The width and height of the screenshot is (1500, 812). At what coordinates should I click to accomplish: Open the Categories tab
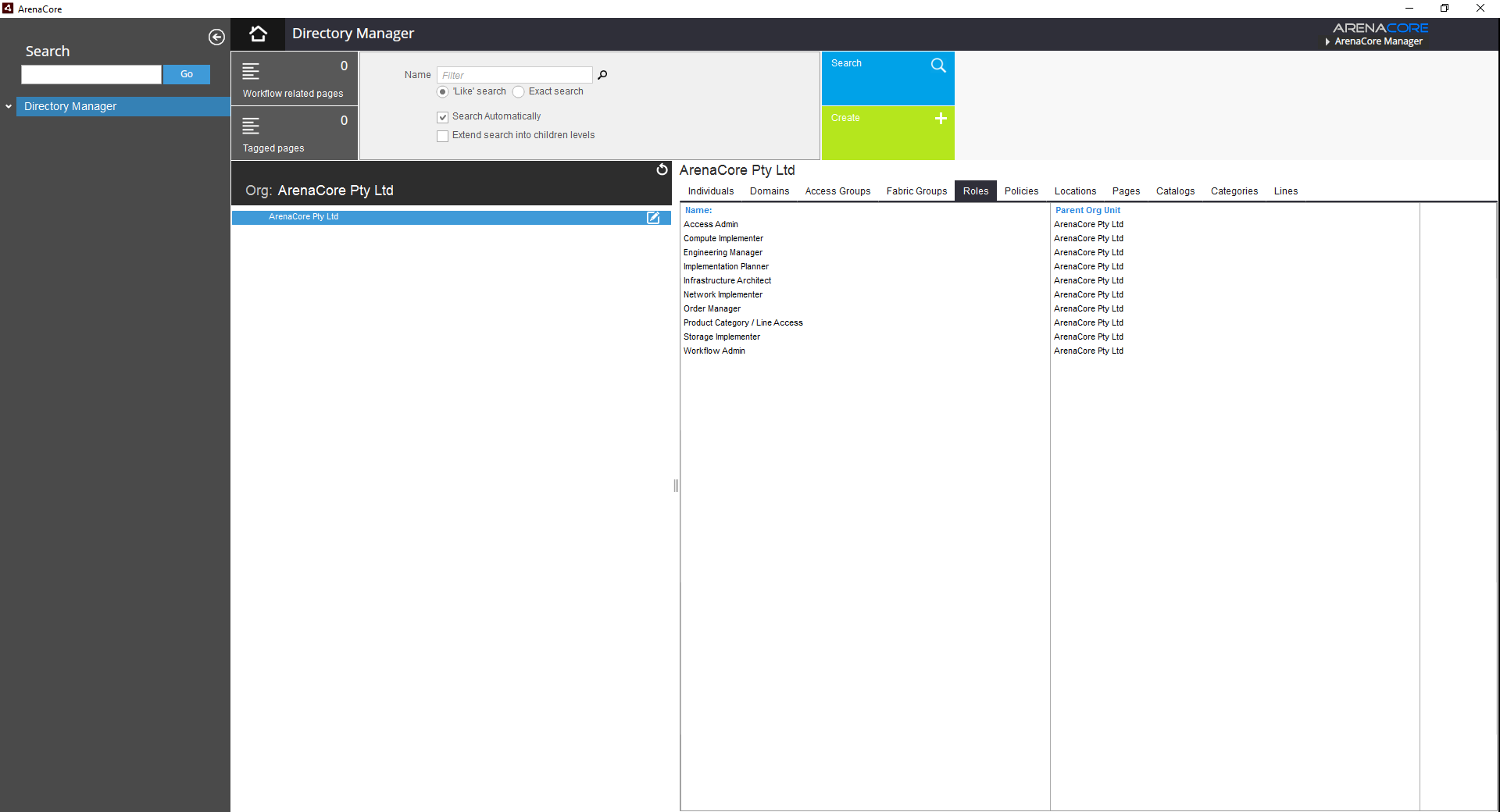tap(1234, 191)
